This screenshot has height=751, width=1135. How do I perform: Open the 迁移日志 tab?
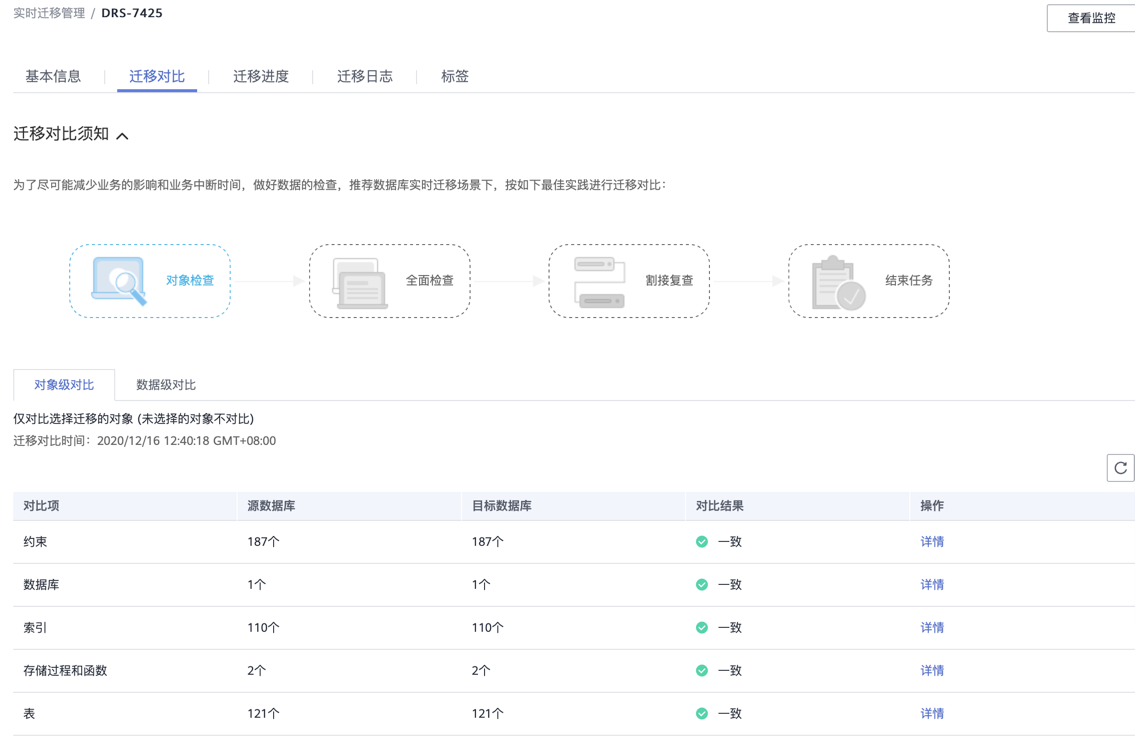click(x=365, y=76)
